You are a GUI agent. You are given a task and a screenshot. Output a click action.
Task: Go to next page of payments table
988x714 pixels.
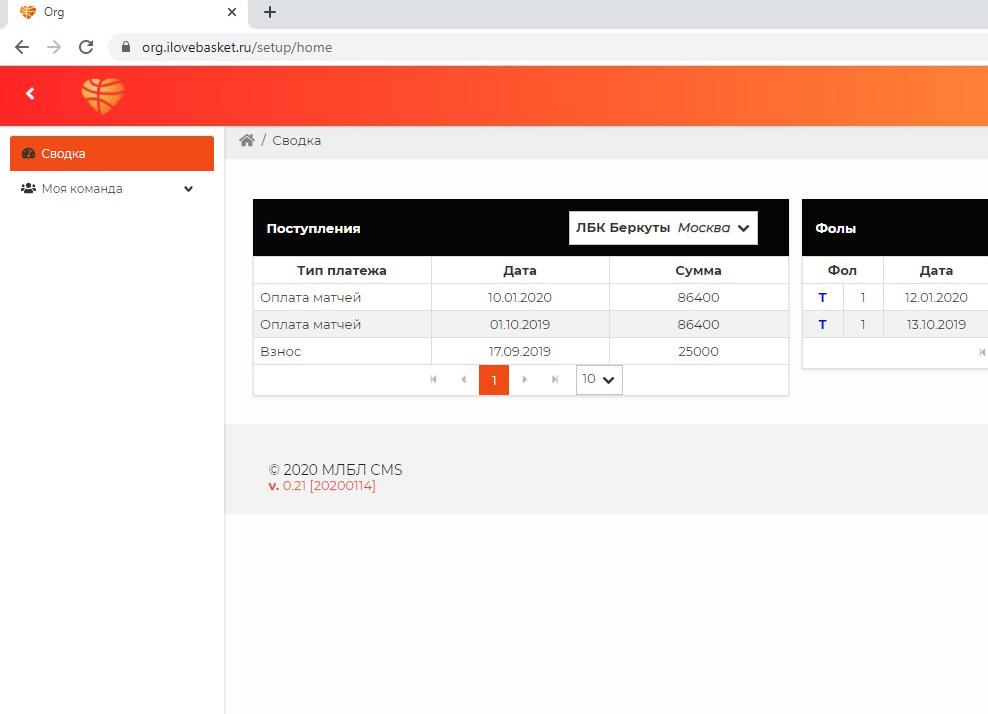tap(525, 380)
